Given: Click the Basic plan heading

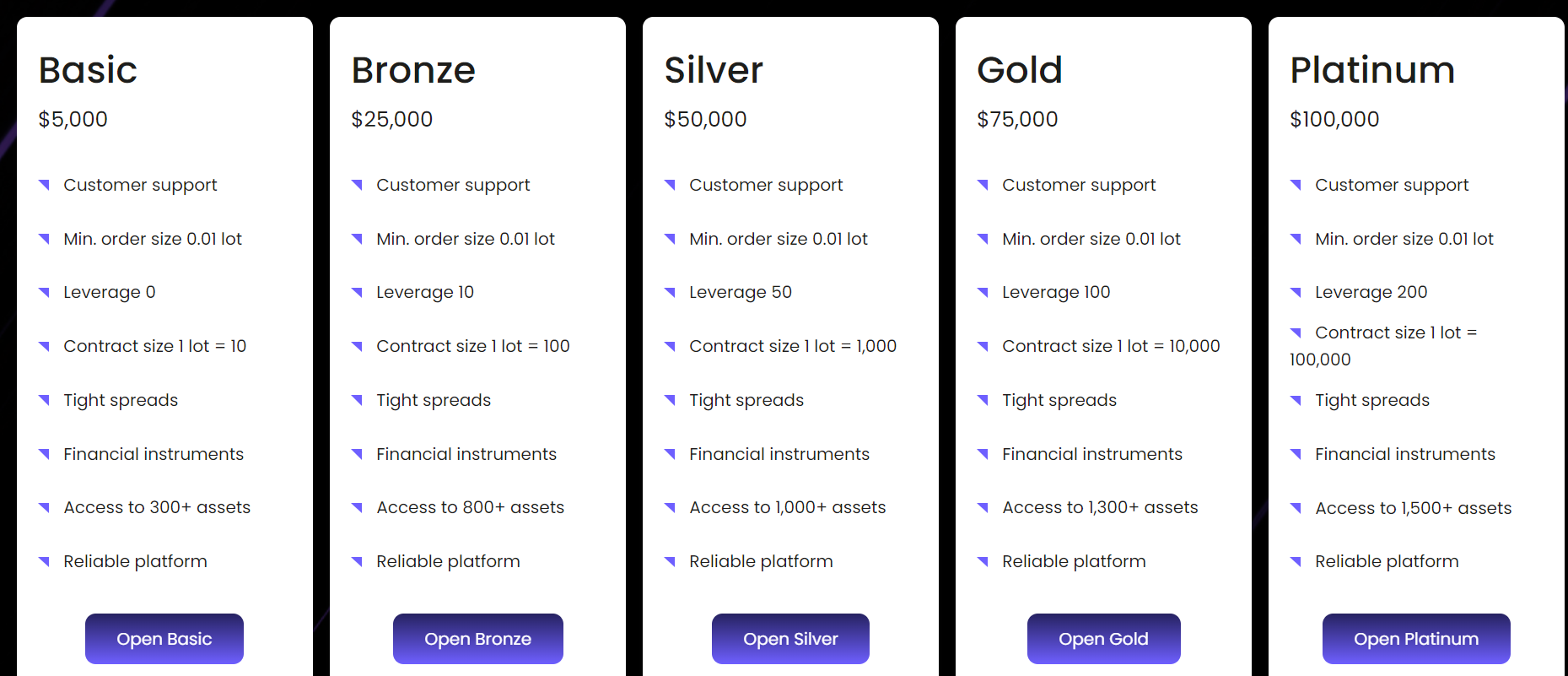Looking at the screenshot, I should pyautogui.click(x=88, y=70).
